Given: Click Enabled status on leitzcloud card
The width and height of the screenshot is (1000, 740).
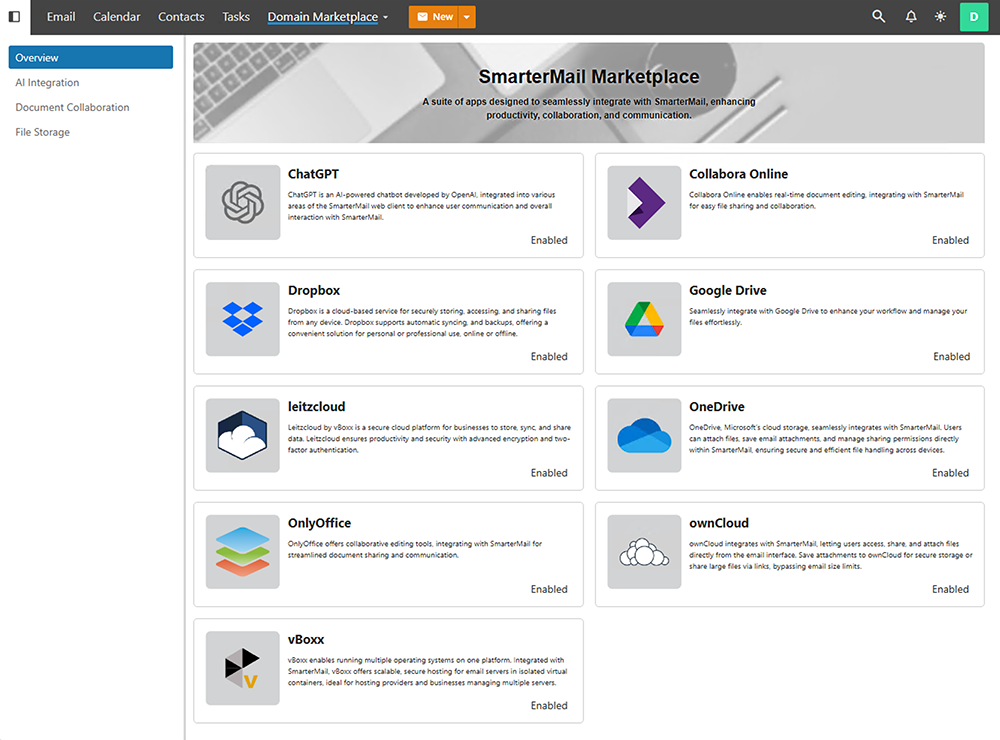Looking at the screenshot, I should coord(549,473).
